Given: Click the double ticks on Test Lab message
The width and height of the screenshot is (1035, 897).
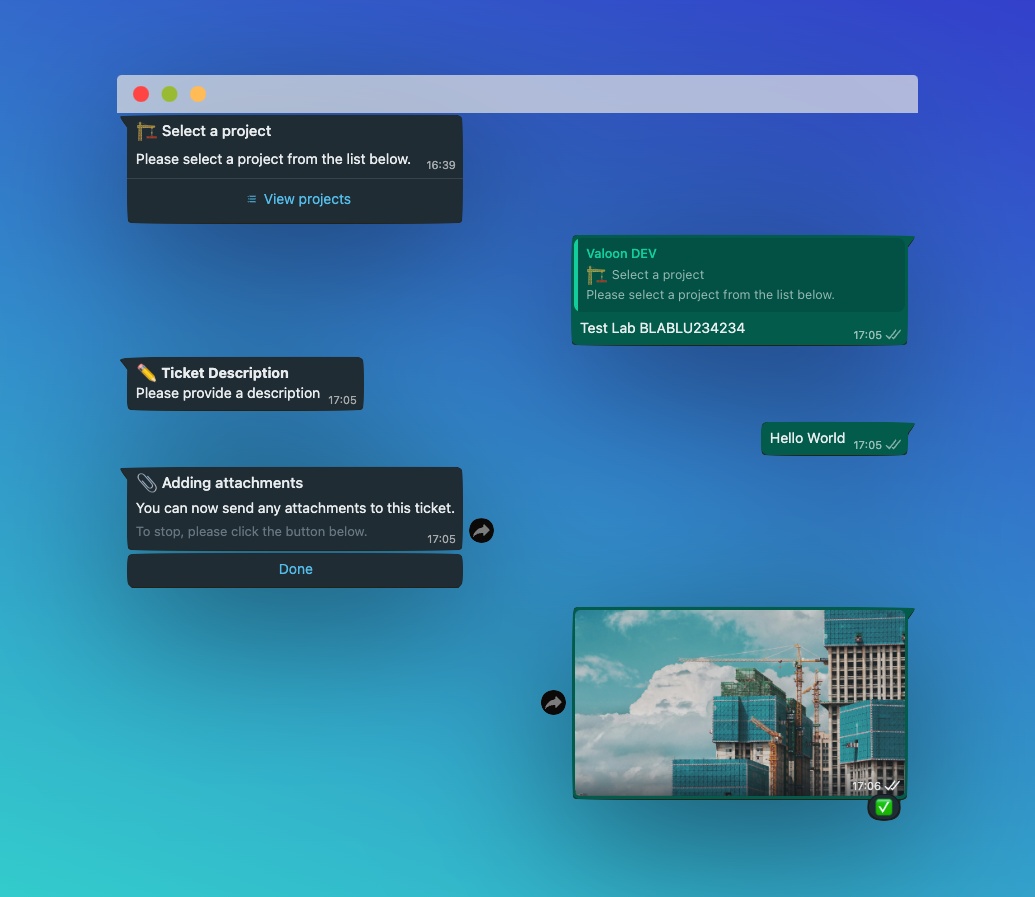Looking at the screenshot, I should [893, 335].
